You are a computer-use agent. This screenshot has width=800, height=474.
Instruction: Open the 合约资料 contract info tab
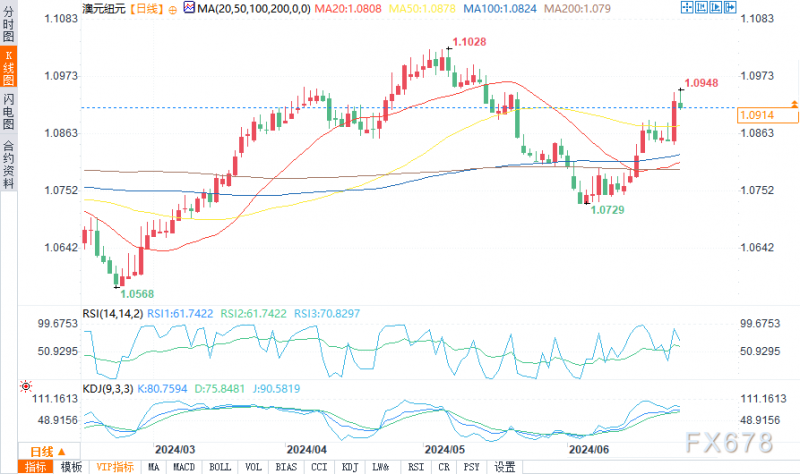[8, 163]
